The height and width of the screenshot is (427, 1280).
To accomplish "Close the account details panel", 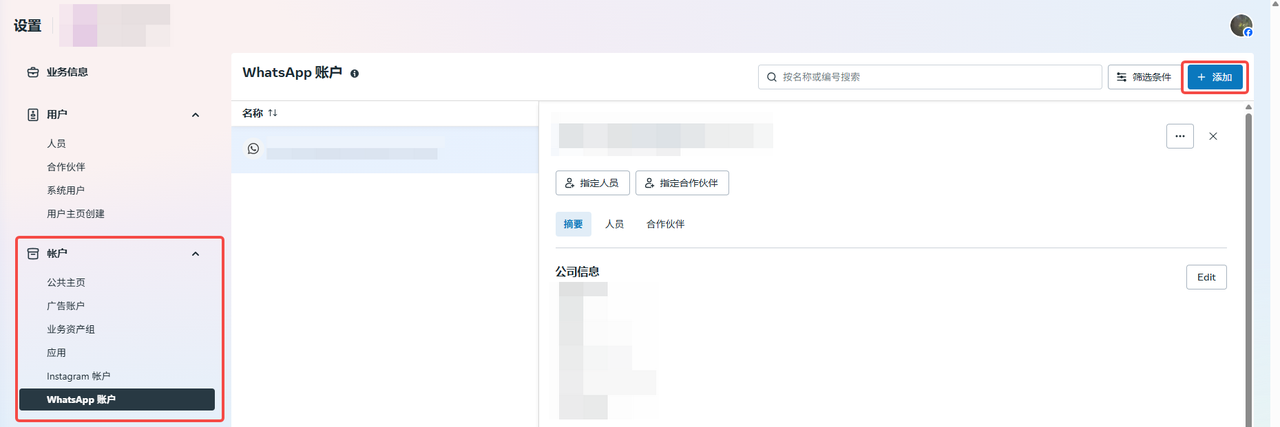I will click(x=1213, y=136).
